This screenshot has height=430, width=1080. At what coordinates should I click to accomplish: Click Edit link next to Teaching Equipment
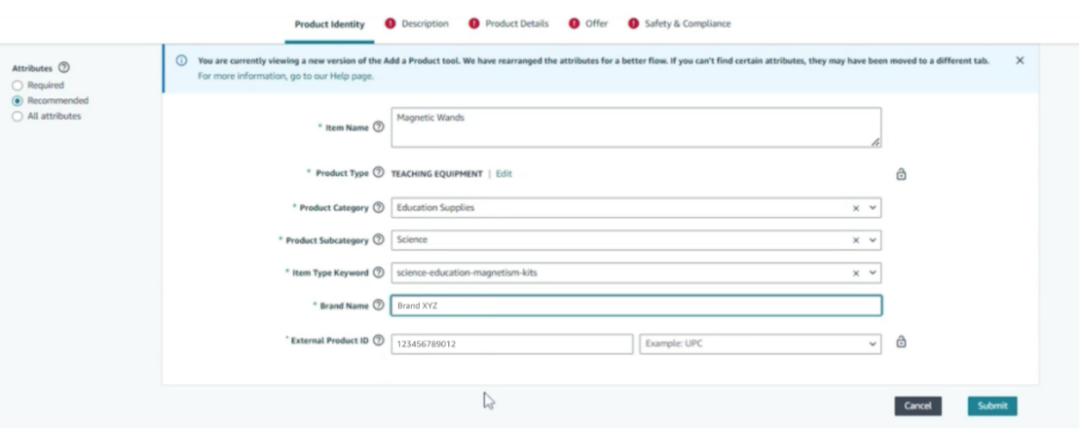pyautogui.click(x=504, y=174)
